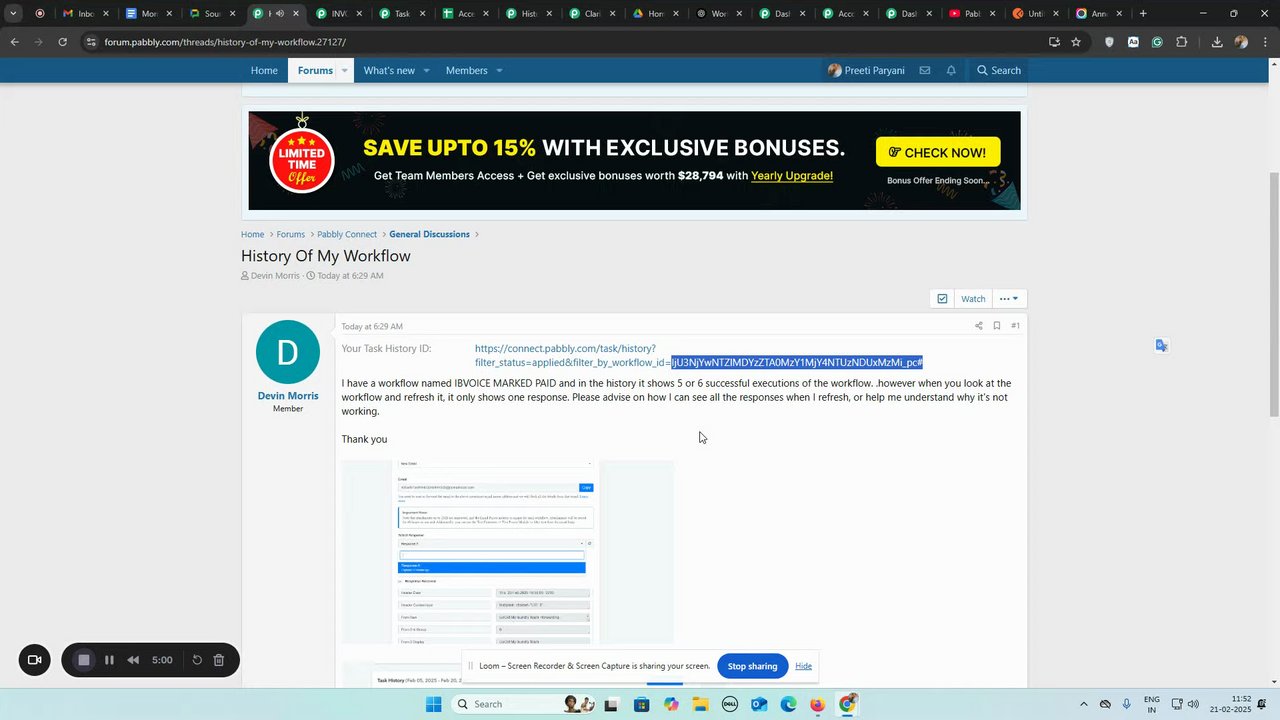The image size is (1280, 720).
Task: Reload the page
Action: (x=62, y=42)
